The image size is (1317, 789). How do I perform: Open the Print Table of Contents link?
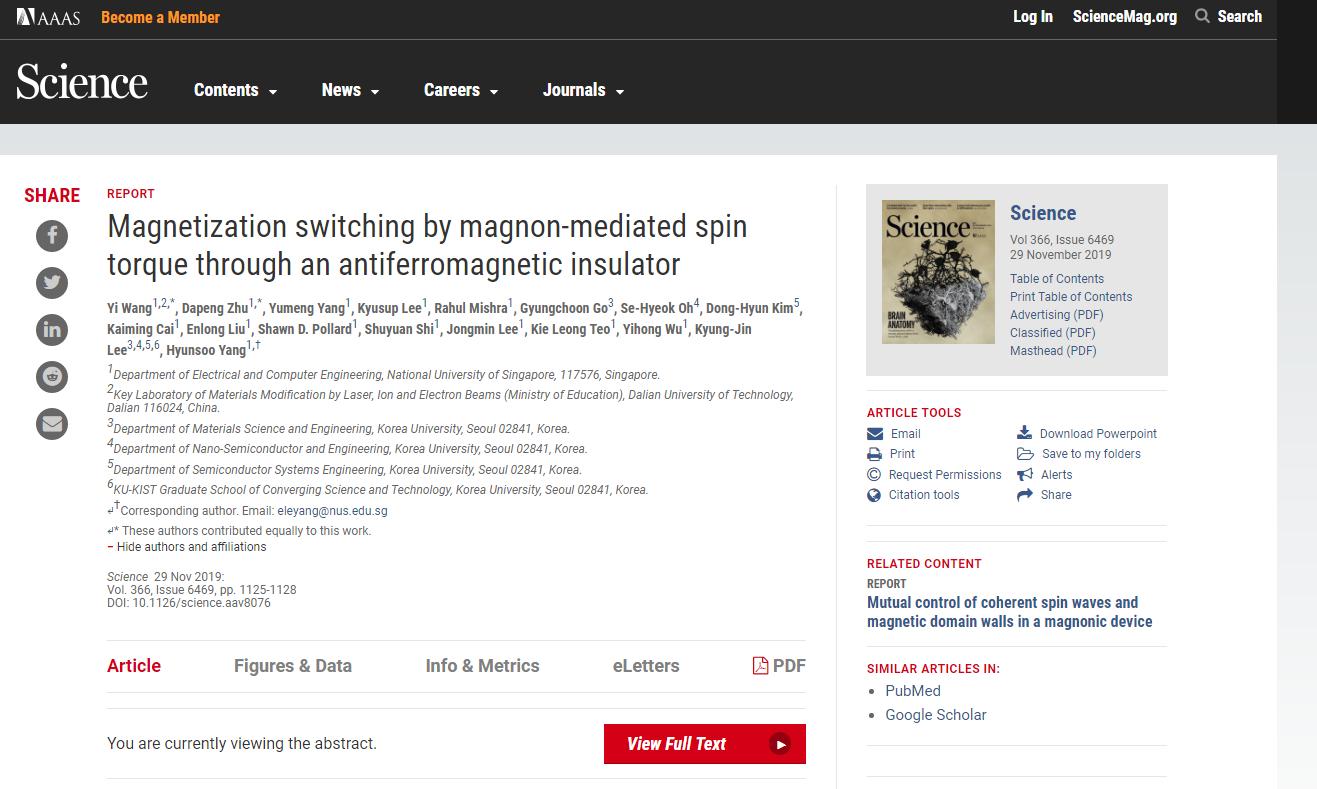(1071, 297)
